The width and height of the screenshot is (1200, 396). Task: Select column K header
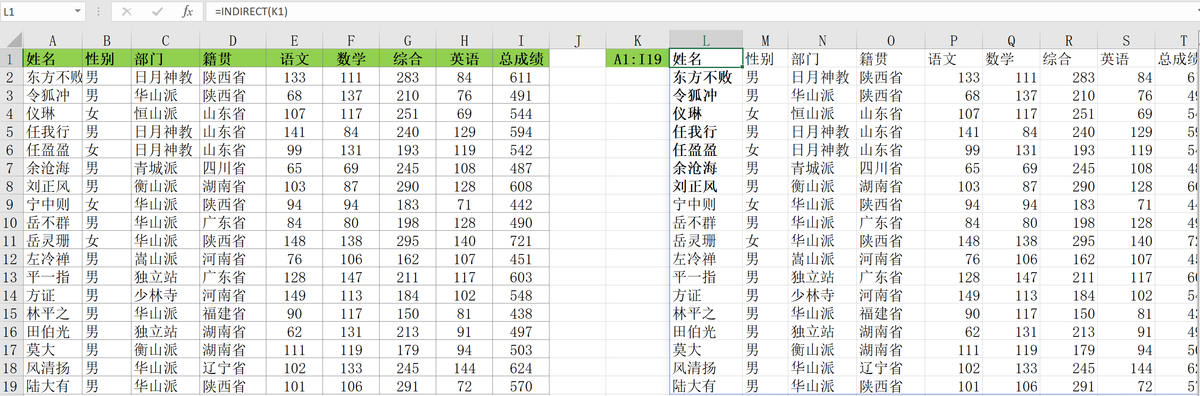point(637,40)
